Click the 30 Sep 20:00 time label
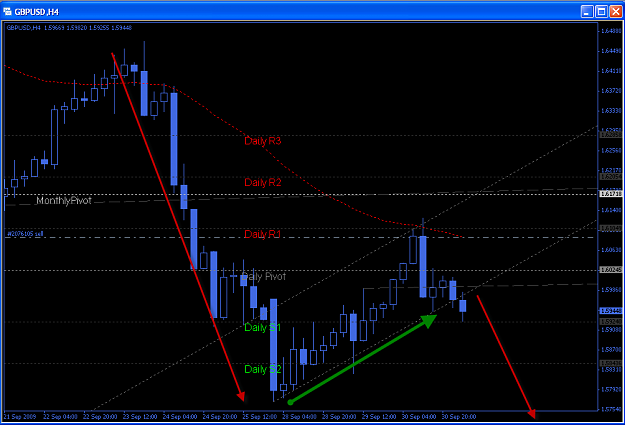This screenshot has height=425, width=625. tap(459, 417)
